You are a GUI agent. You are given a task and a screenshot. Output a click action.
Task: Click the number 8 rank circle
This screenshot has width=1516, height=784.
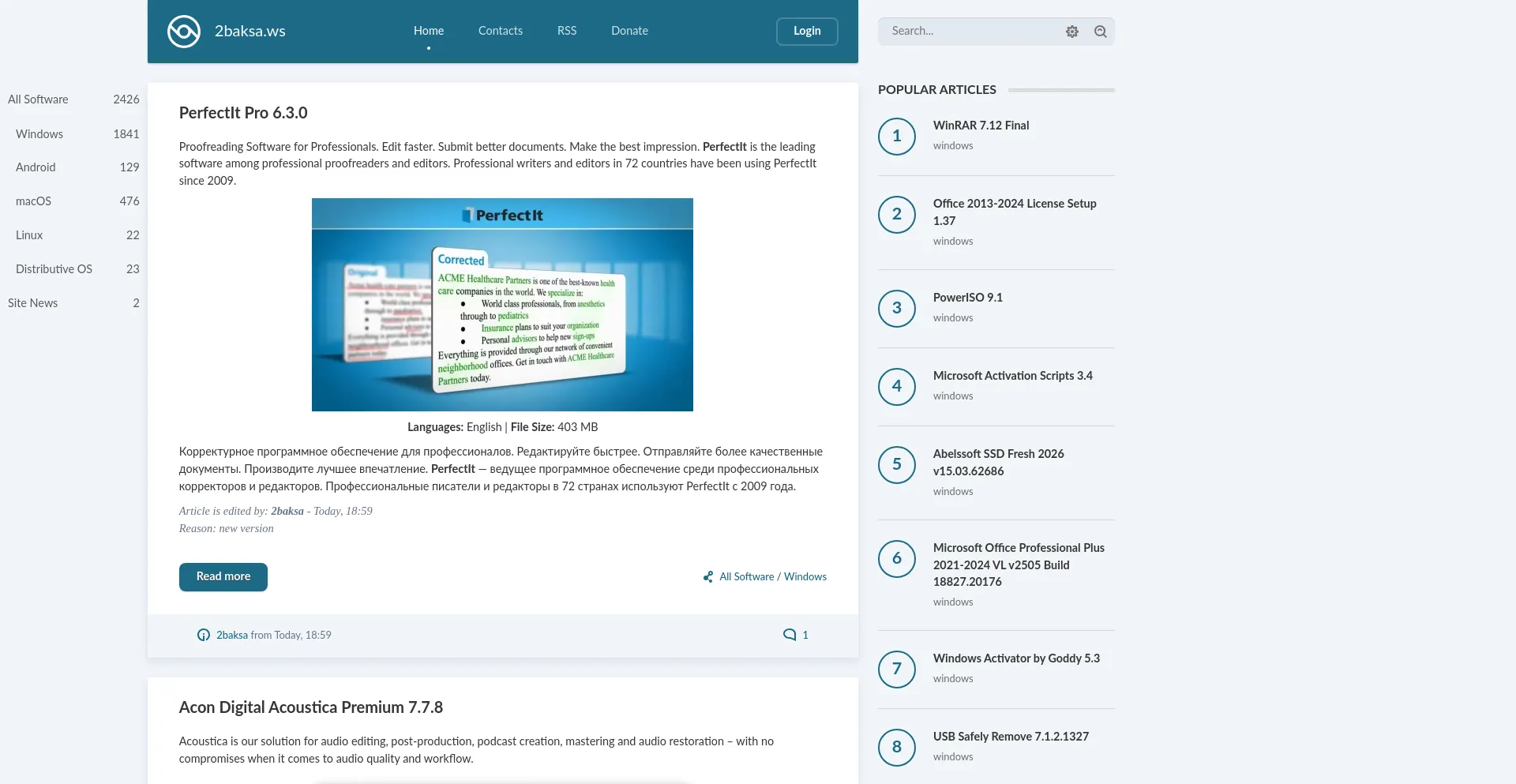click(897, 748)
